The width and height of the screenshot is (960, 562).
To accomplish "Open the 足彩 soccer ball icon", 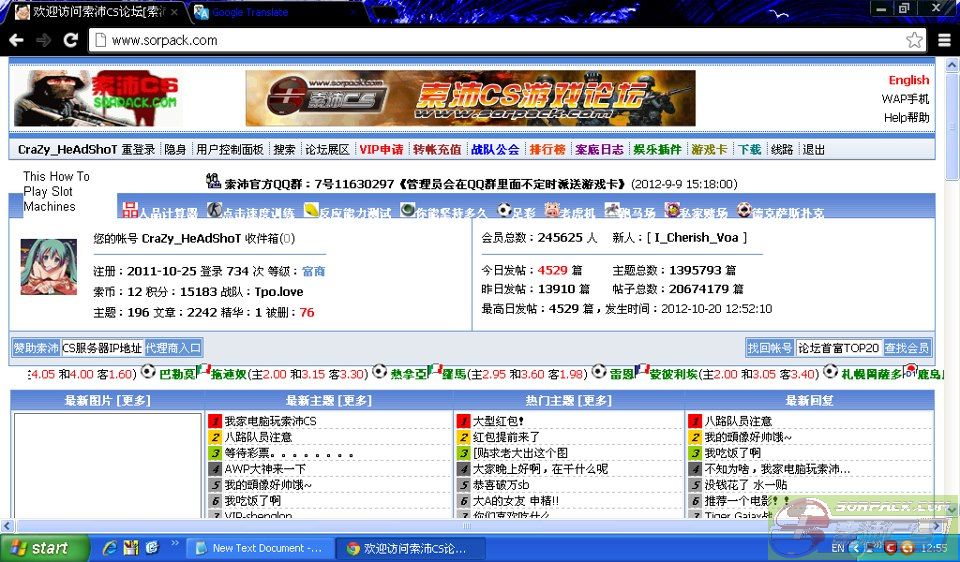I will [504, 210].
